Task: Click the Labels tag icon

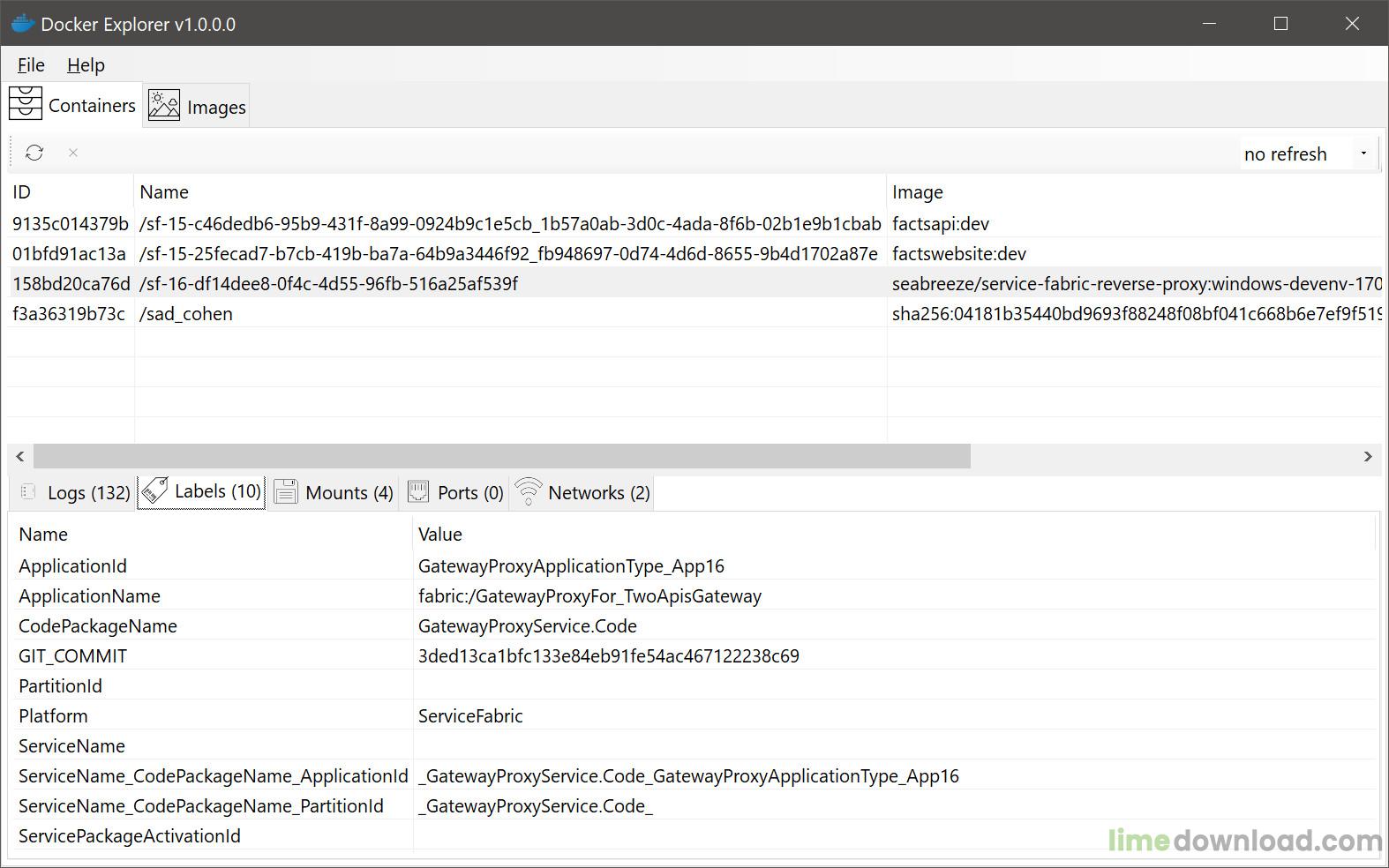Action: pos(154,490)
